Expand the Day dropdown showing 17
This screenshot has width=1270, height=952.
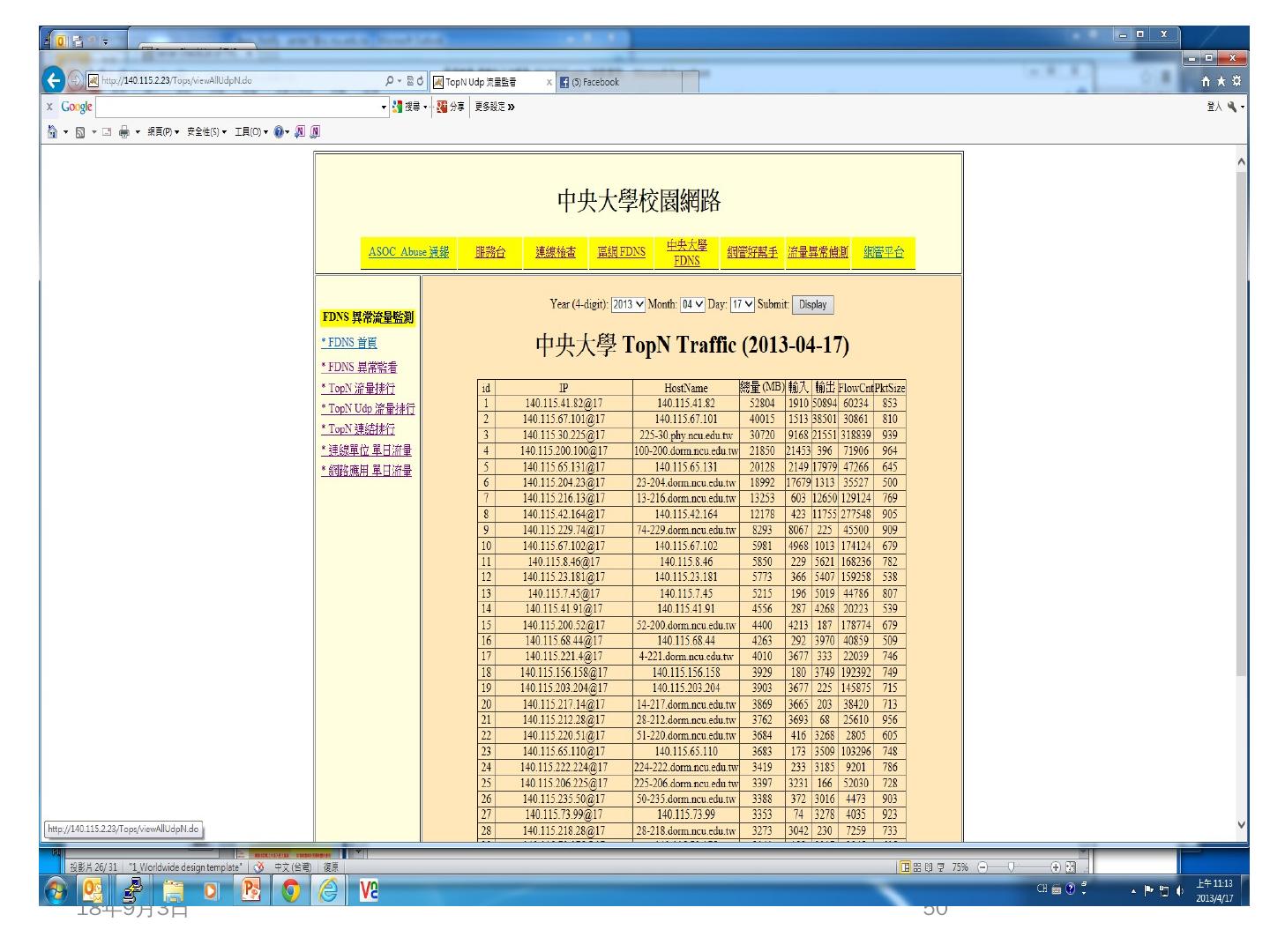coord(743,305)
